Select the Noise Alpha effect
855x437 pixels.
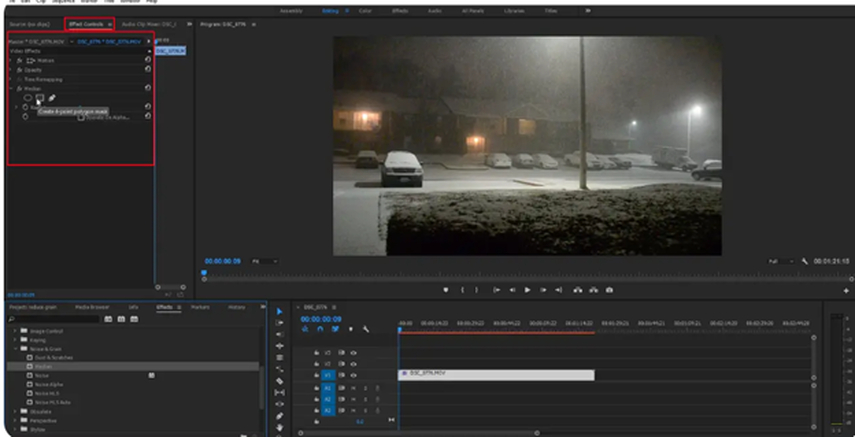48,384
